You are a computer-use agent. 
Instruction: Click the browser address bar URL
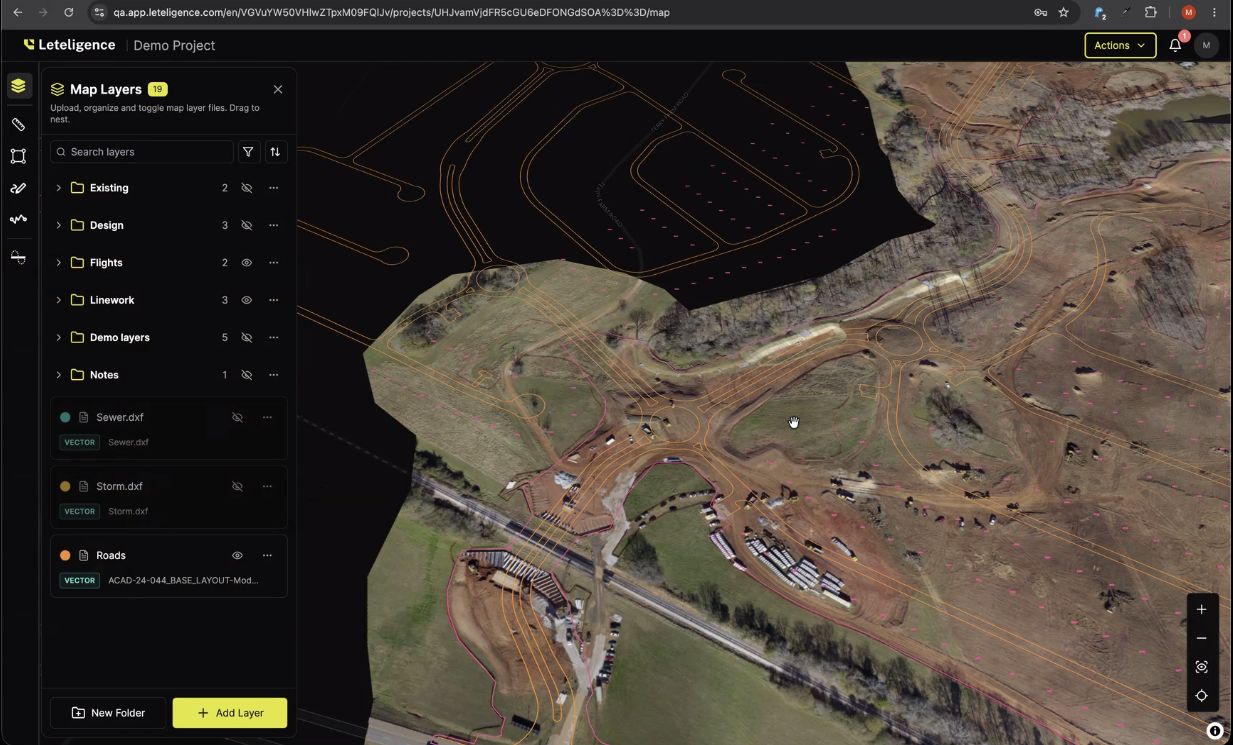[x=392, y=12]
